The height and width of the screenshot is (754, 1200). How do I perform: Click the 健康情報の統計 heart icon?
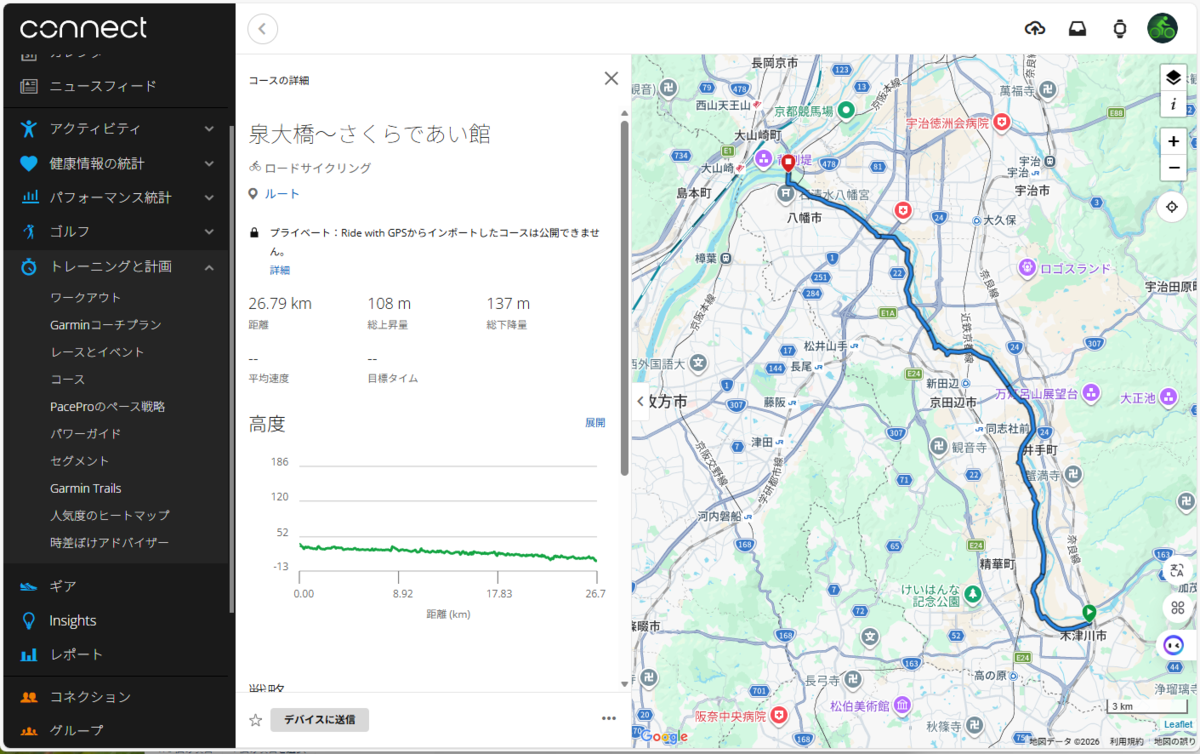tap(29, 163)
